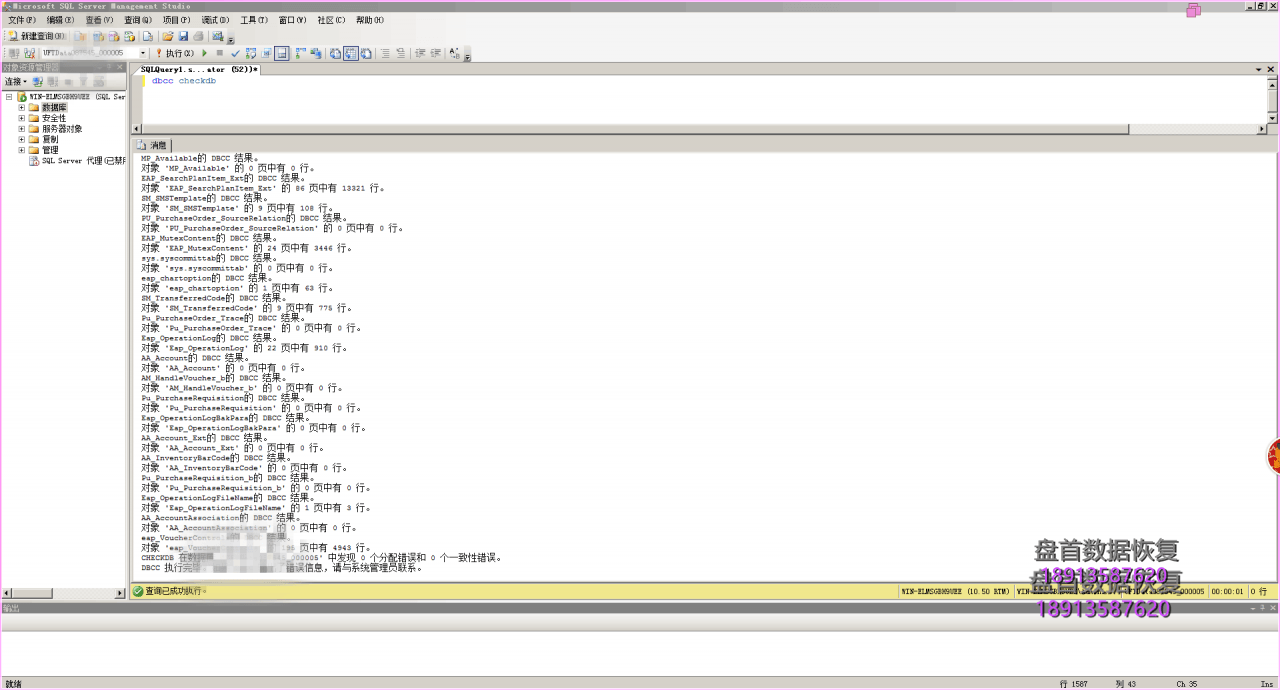Click the 执行 (Execute) button
The height and width of the screenshot is (690, 1280).
click(175, 53)
